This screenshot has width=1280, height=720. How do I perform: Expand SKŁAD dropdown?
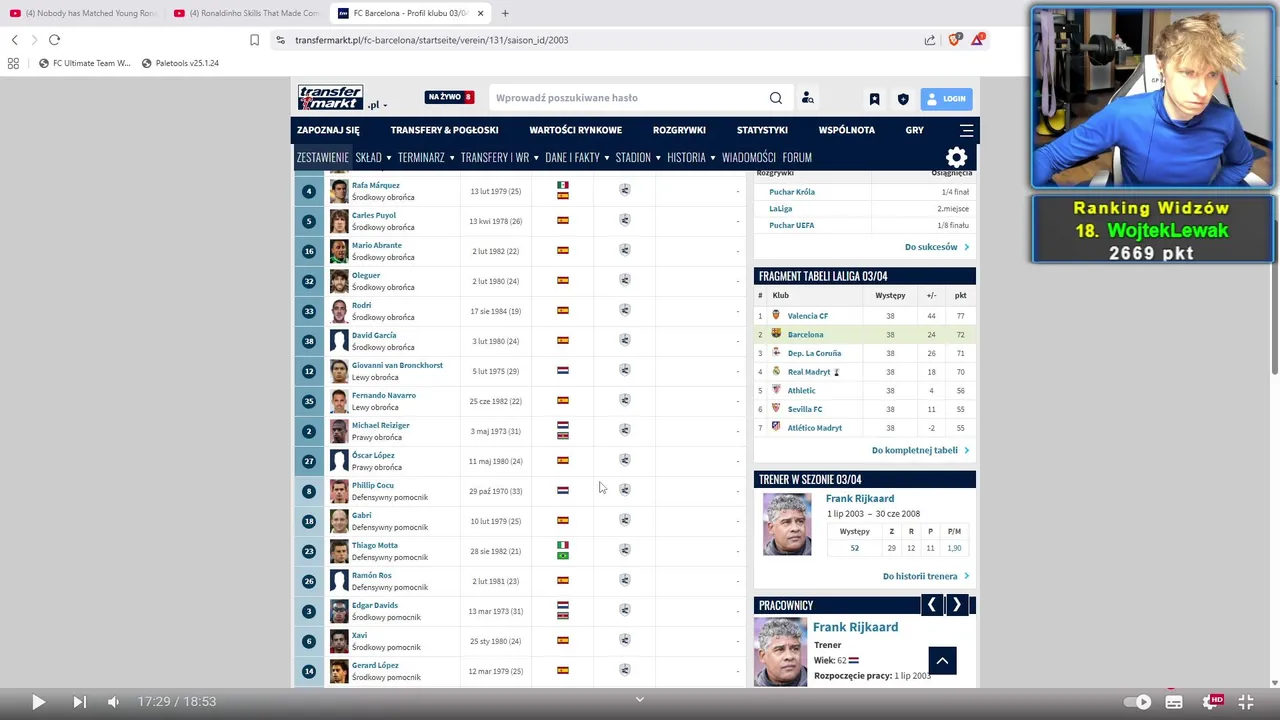(372, 157)
